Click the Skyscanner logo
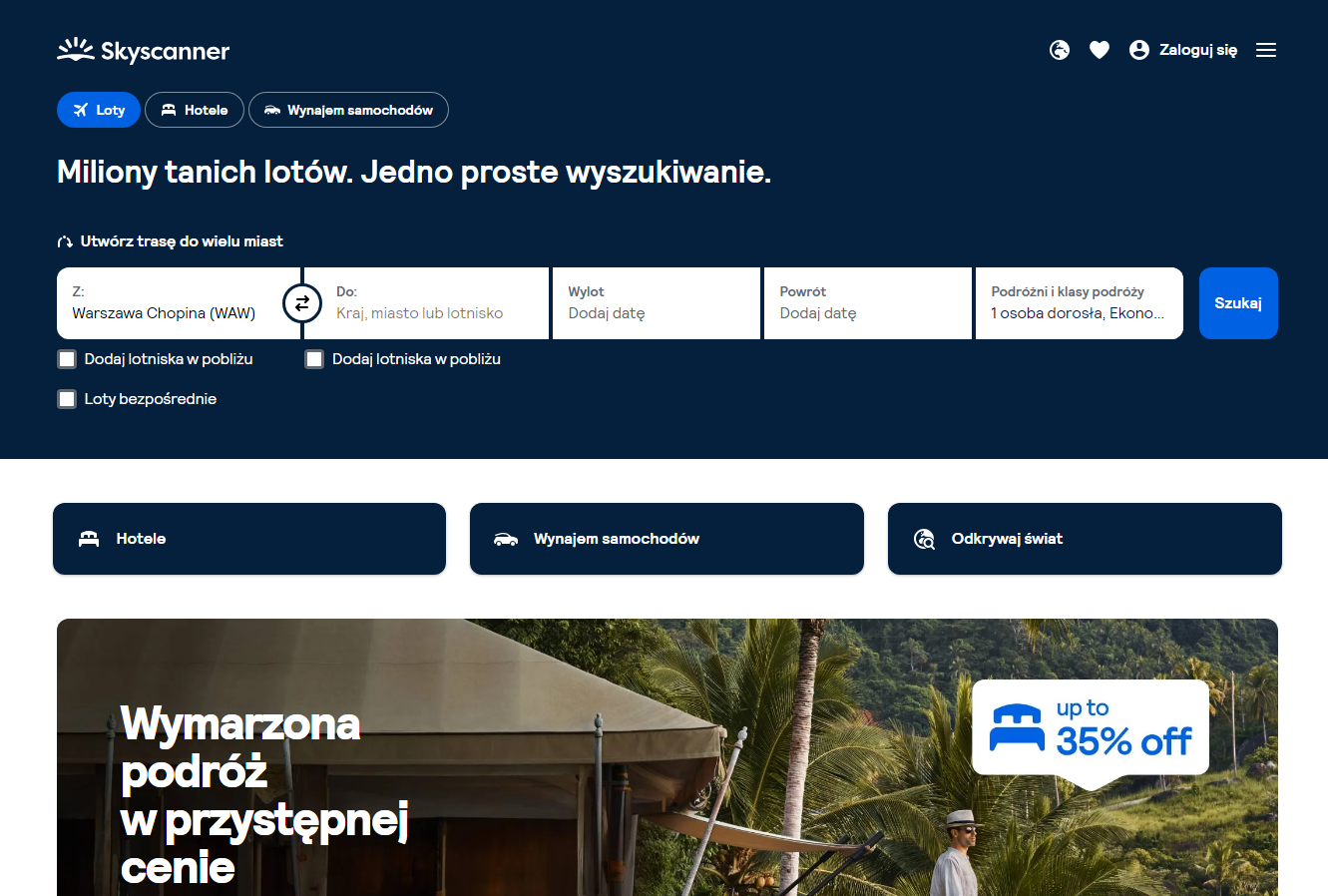The height and width of the screenshot is (896, 1328). click(x=143, y=50)
